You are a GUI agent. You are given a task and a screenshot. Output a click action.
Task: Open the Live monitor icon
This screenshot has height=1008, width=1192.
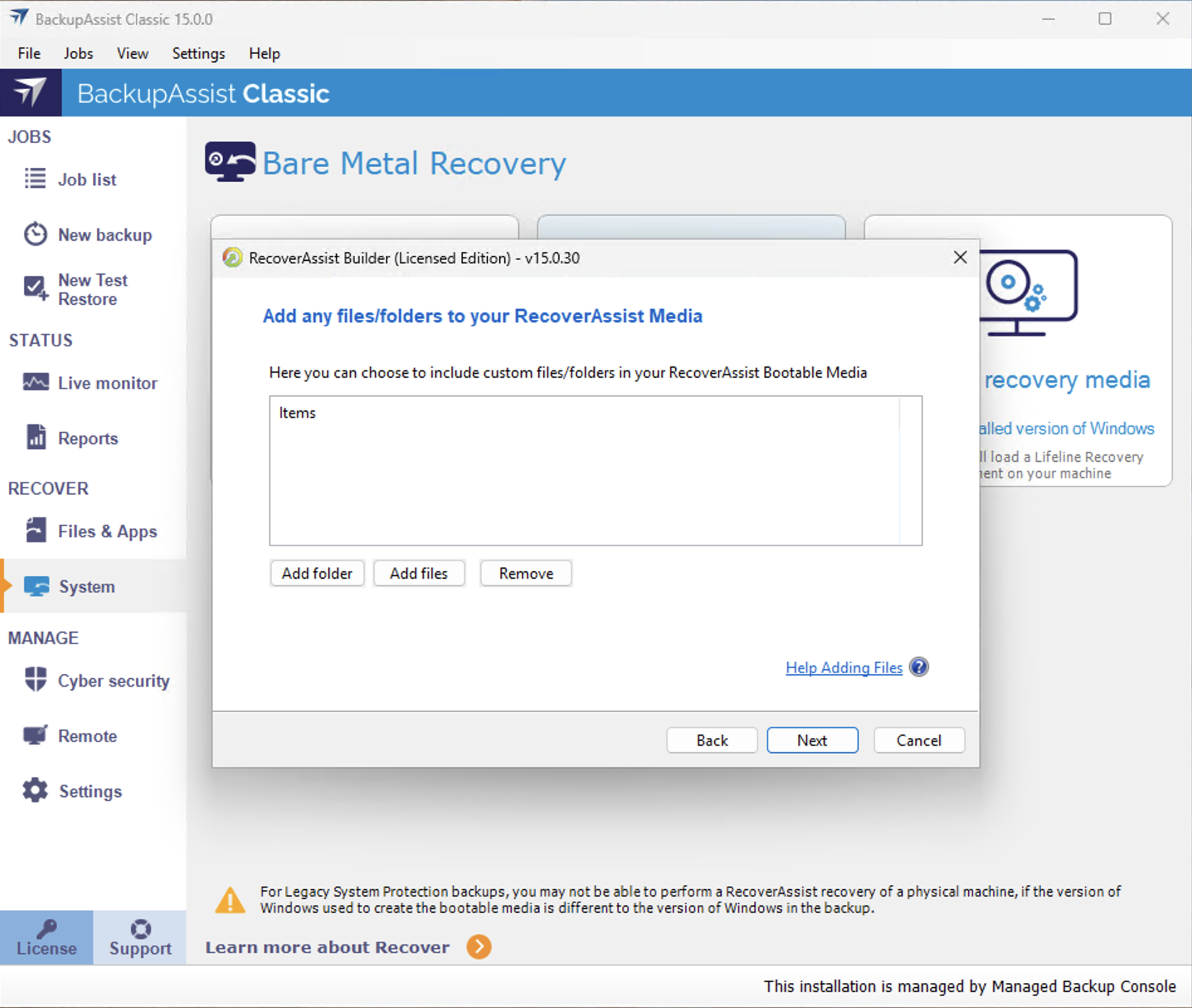tap(35, 382)
